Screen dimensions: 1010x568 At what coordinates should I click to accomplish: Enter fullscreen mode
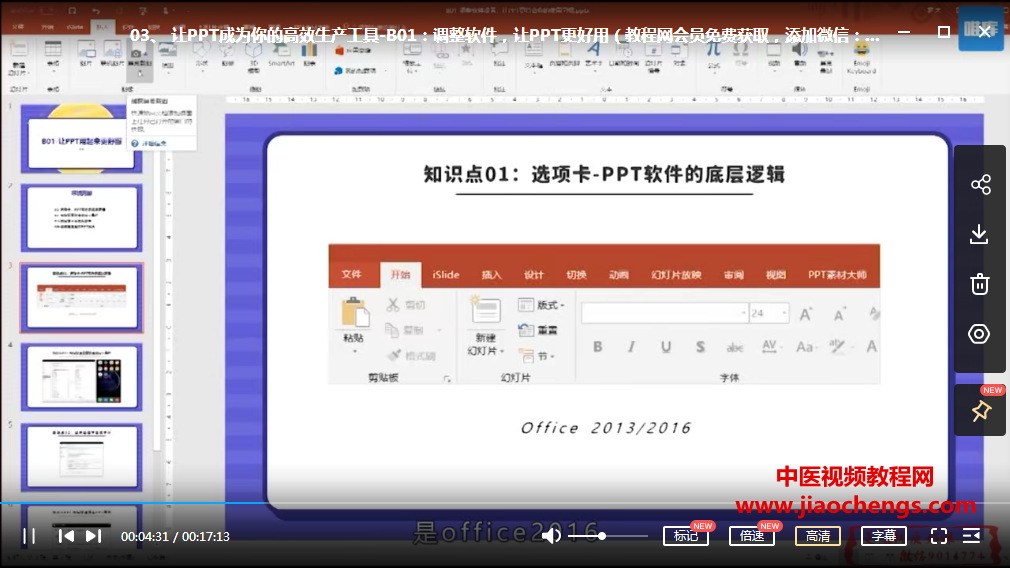(x=939, y=536)
